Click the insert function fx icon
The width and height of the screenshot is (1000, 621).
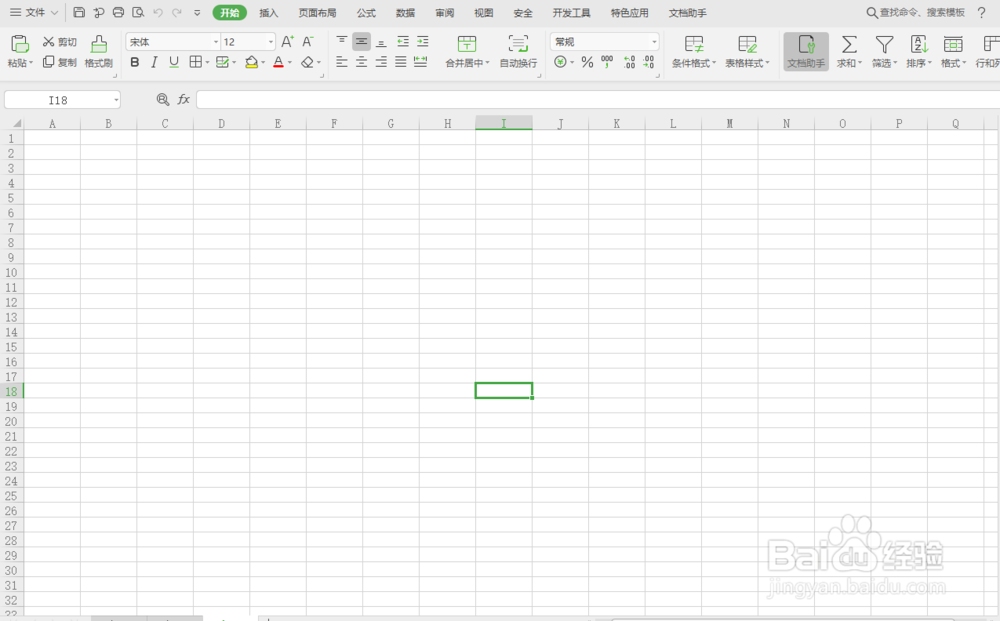(x=184, y=99)
